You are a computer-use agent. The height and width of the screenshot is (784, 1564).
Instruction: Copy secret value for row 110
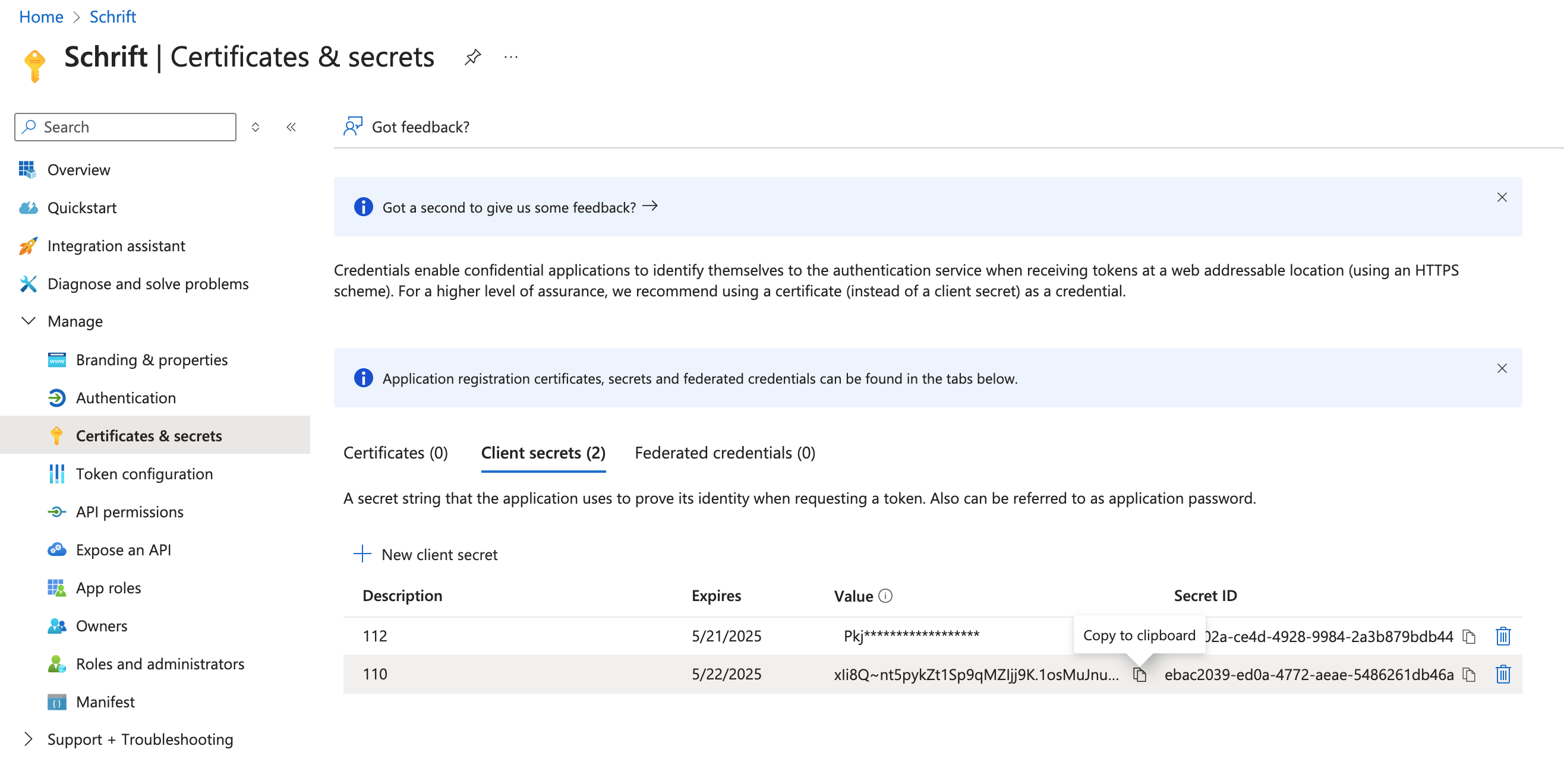point(1140,674)
